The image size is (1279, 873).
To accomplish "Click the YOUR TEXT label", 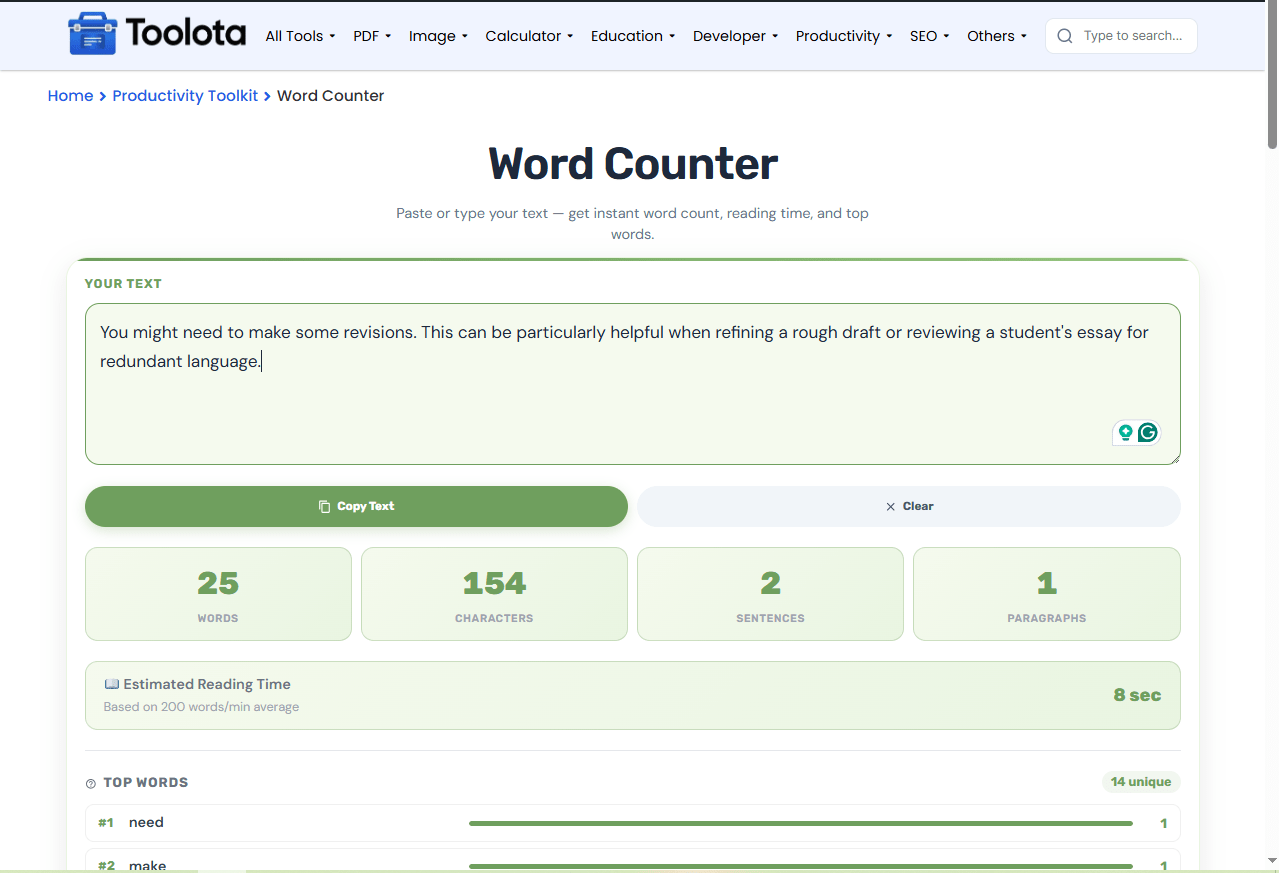I will tap(123, 284).
